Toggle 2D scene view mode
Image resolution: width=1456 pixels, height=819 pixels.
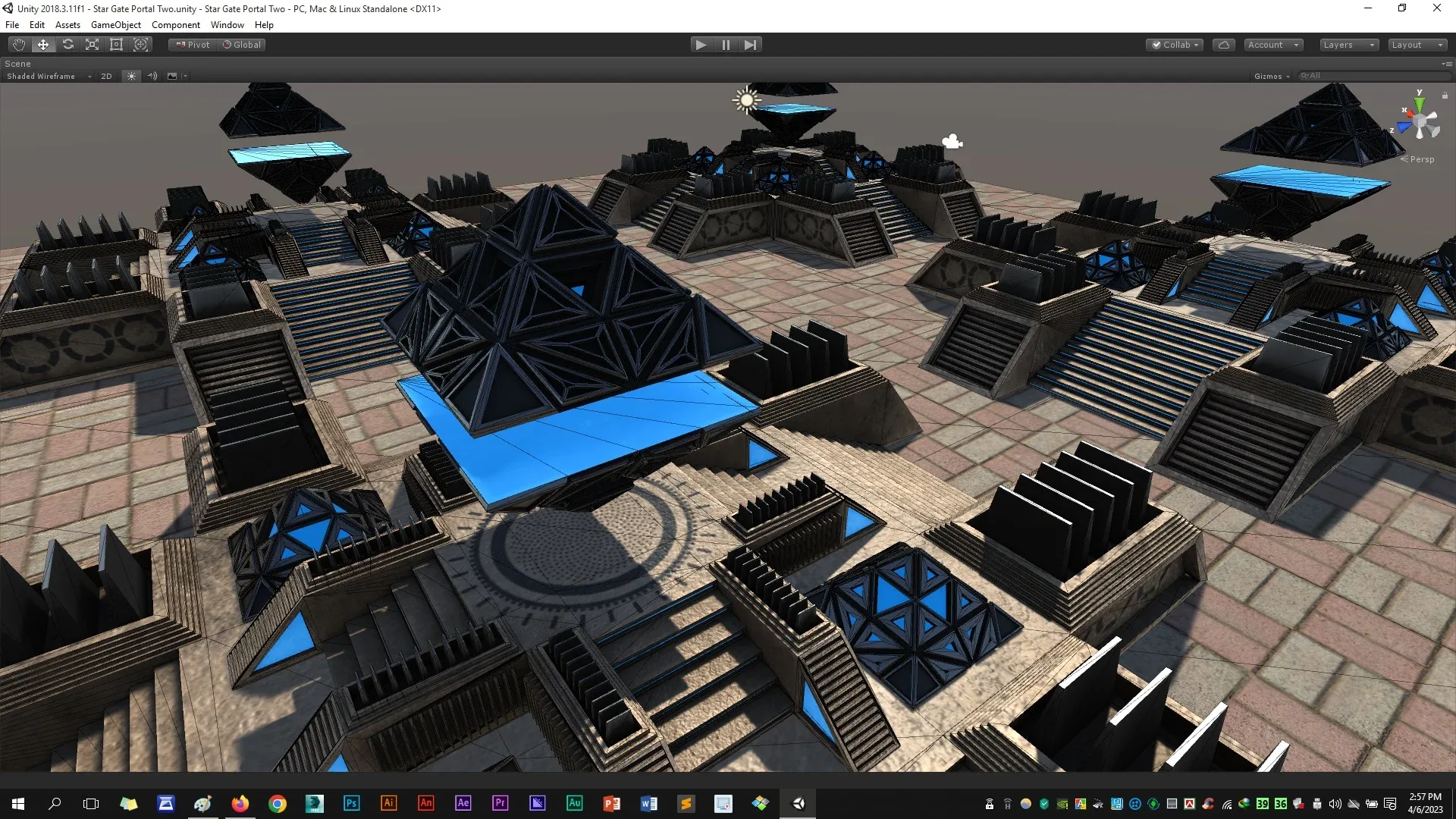[x=106, y=76]
